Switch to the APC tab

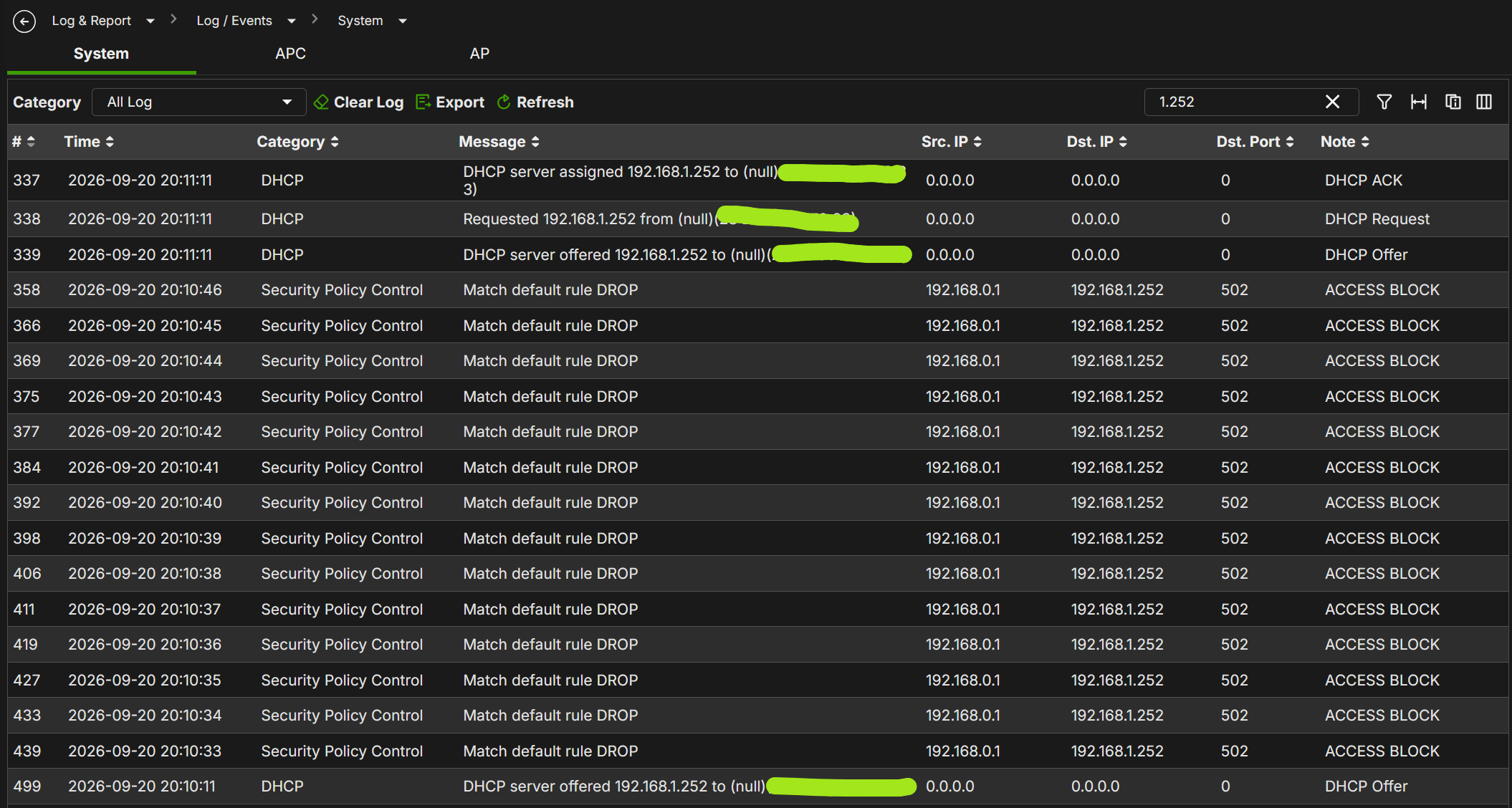[x=290, y=54]
